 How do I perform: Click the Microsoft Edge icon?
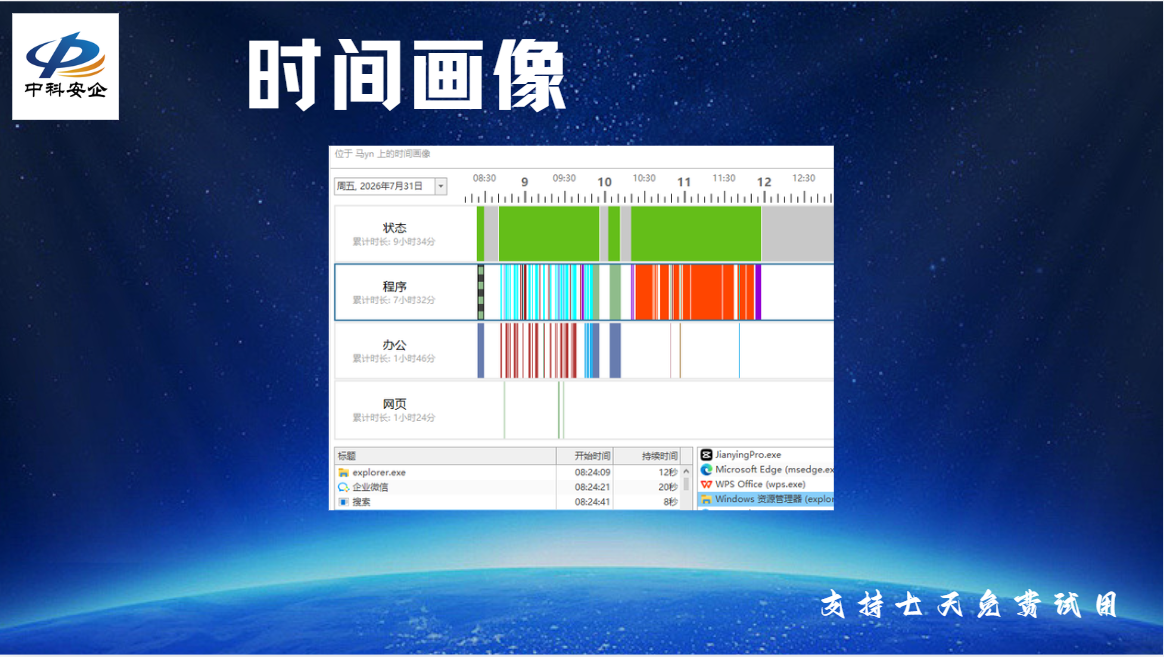pos(707,469)
